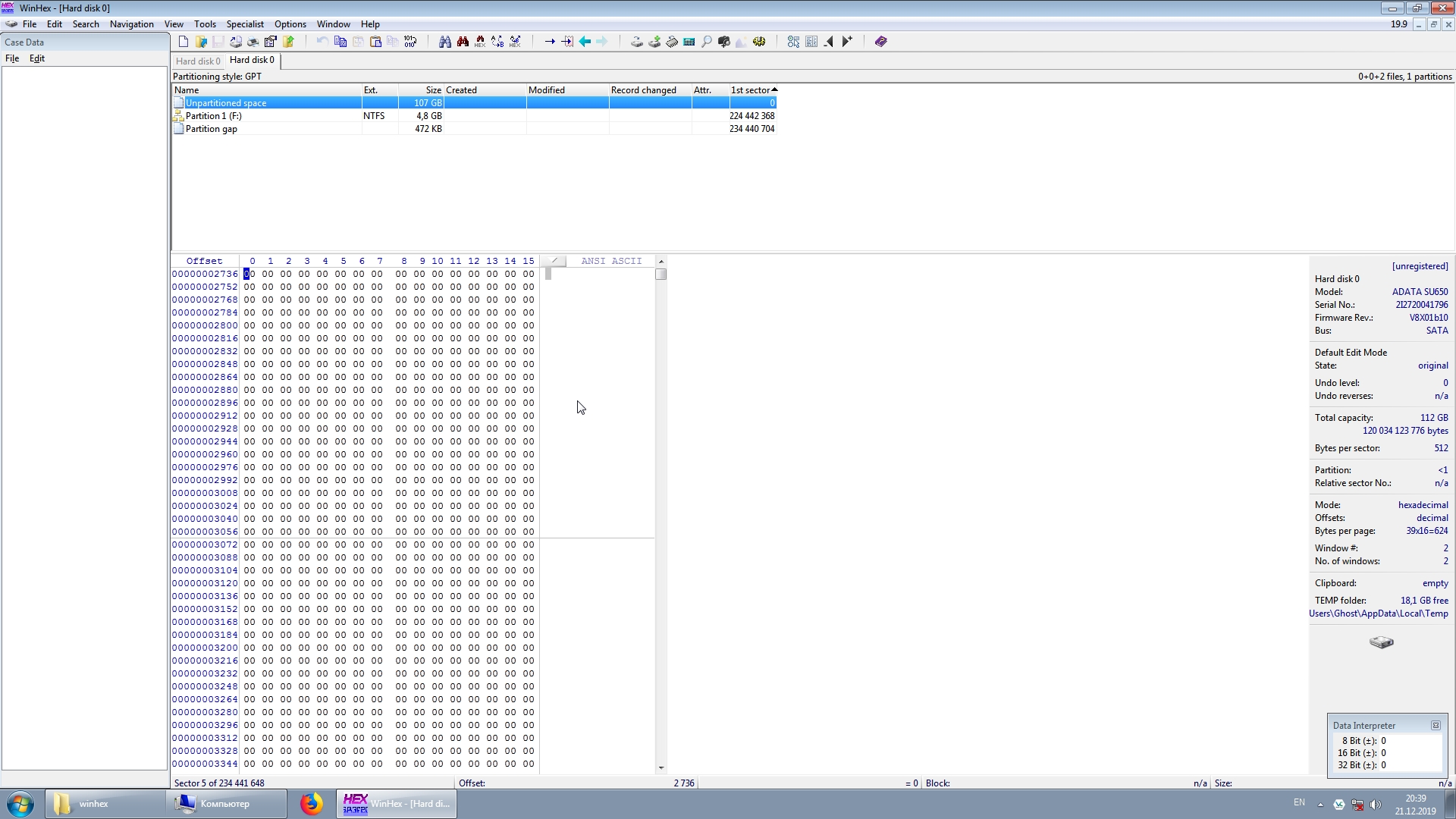Open the Navigation menu
The height and width of the screenshot is (819, 1456).
pos(131,24)
